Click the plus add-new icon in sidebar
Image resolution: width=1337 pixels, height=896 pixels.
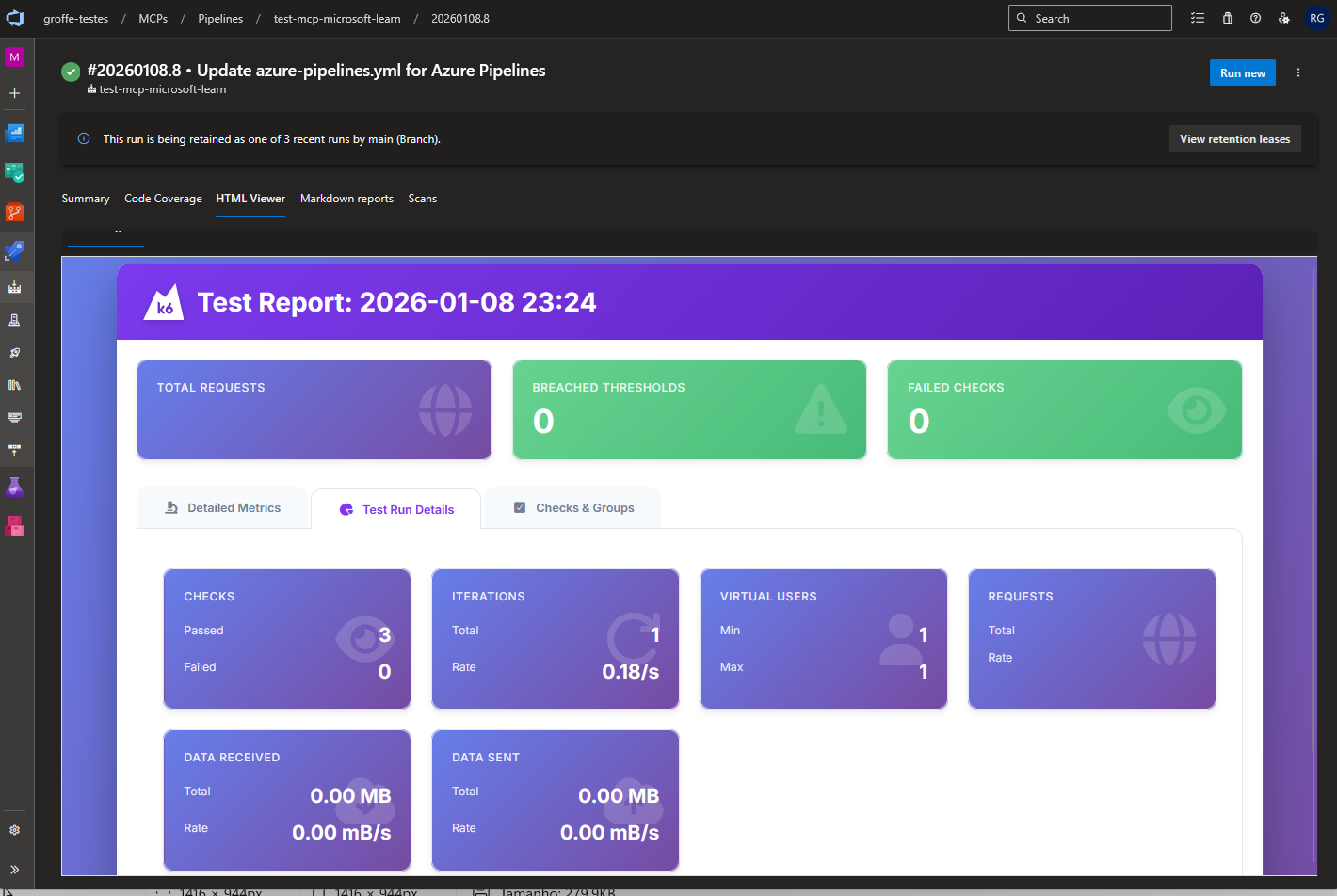14,93
